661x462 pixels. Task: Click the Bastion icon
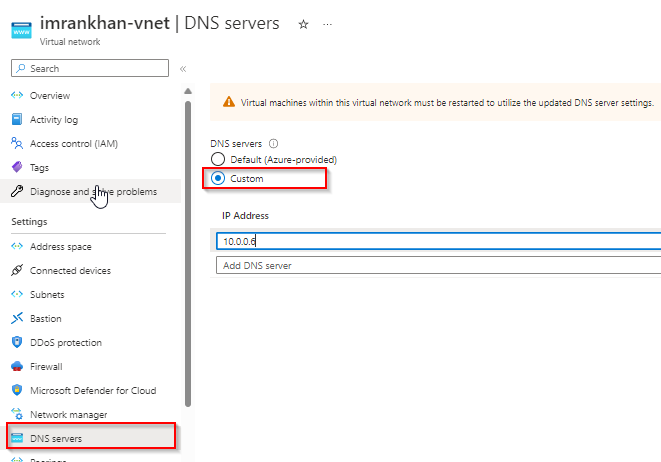17,318
